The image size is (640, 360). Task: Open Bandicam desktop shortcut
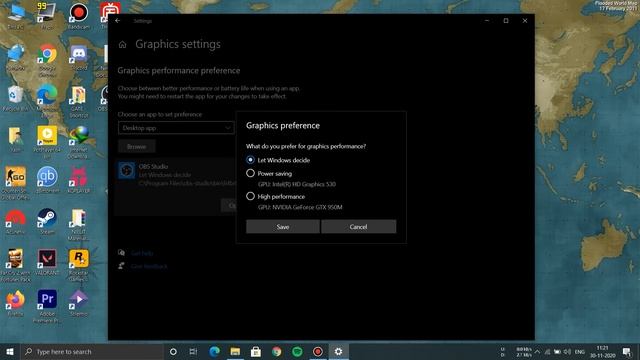click(78, 16)
